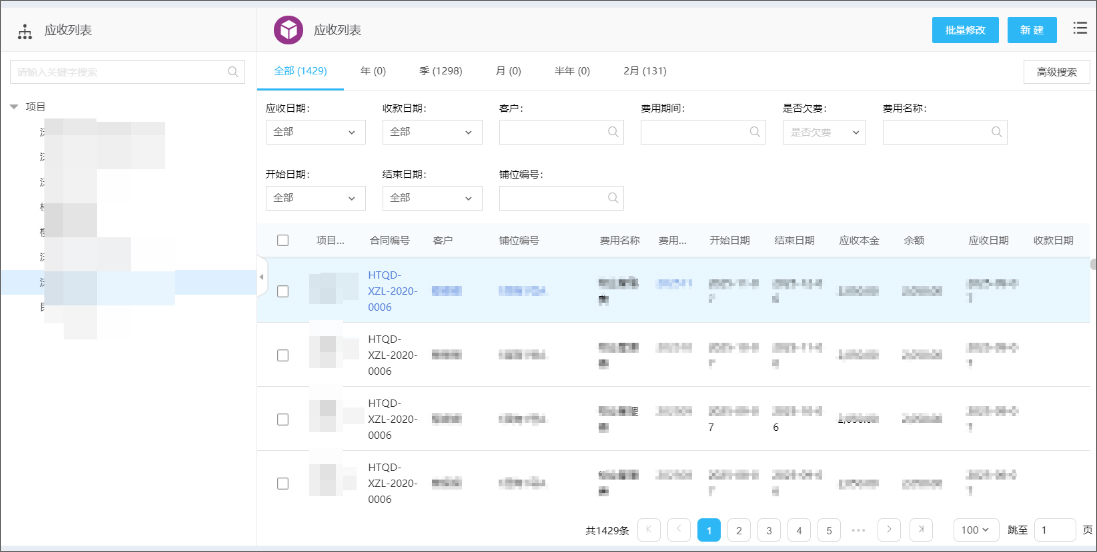The height and width of the screenshot is (552, 1097).
Task: Click the 客户 column header
Action: coord(443,240)
